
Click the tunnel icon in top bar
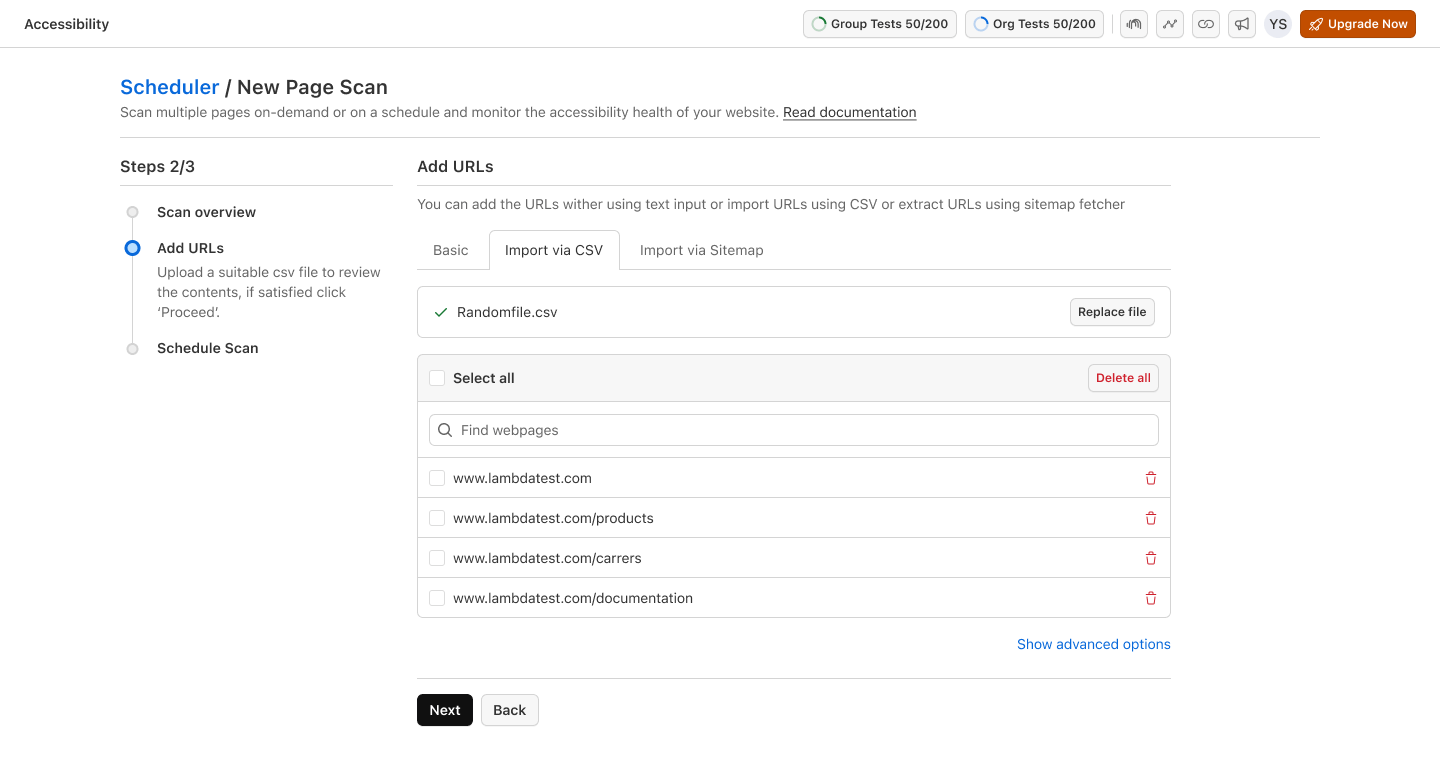click(x=1133, y=24)
